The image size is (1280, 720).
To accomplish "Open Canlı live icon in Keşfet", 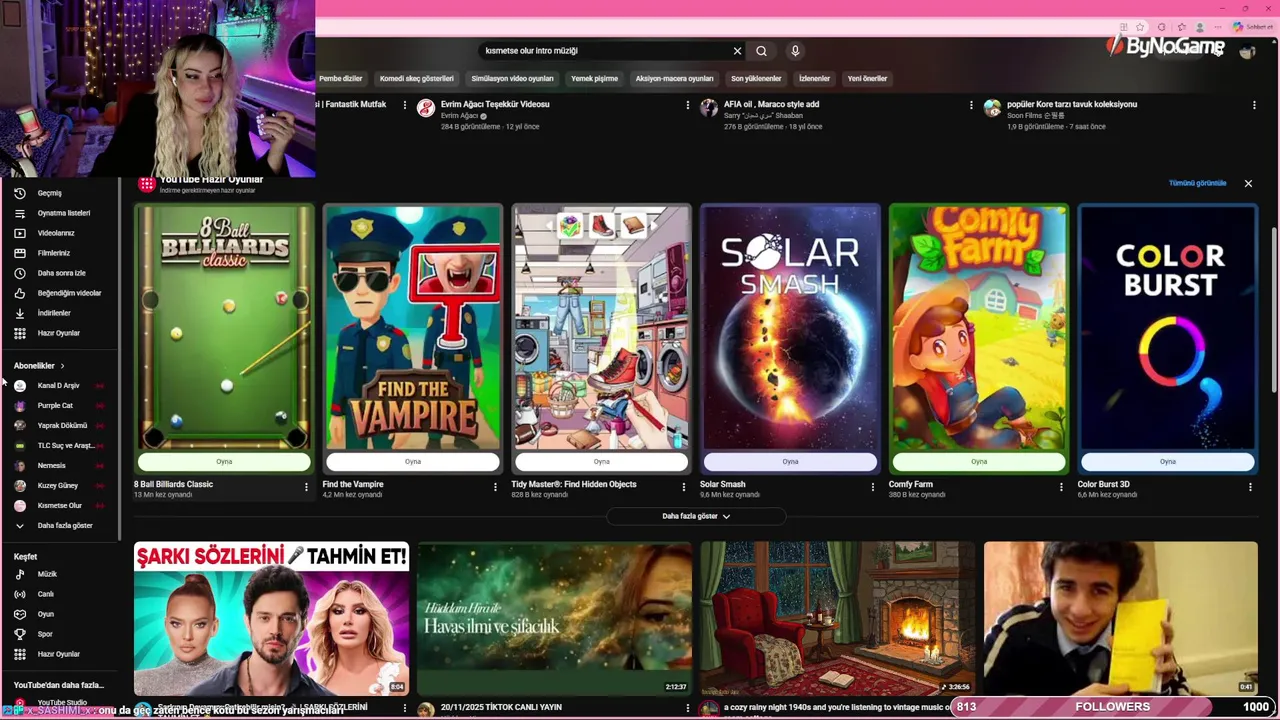I will tap(19, 594).
